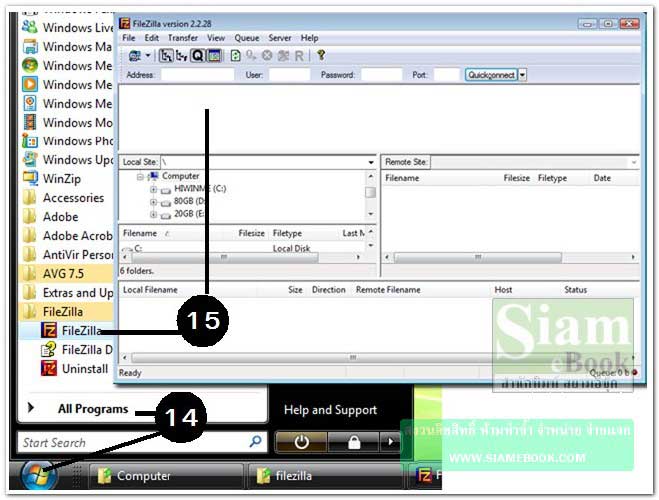Open the Transfer menu
659x500 pixels.
tap(183, 38)
